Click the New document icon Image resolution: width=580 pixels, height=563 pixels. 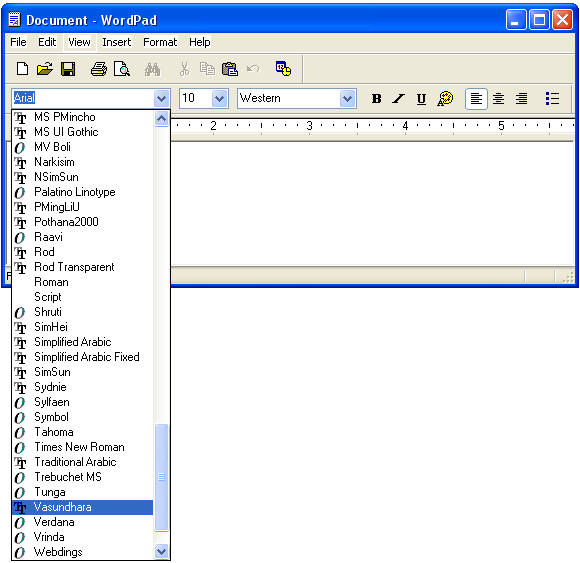pyautogui.click(x=22, y=69)
